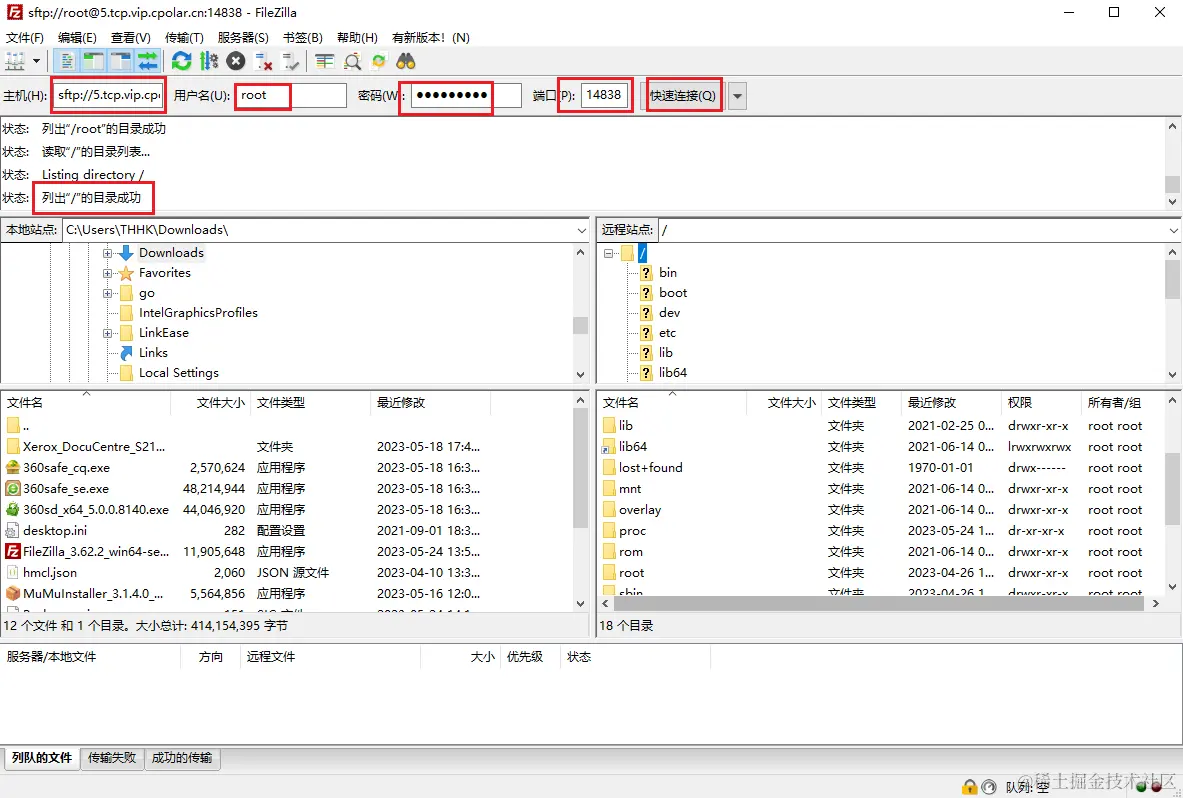The height and width of the screenshot is (798, 1183).
Task: Select the 360safe_cq.exe local file
Action: 66,468
